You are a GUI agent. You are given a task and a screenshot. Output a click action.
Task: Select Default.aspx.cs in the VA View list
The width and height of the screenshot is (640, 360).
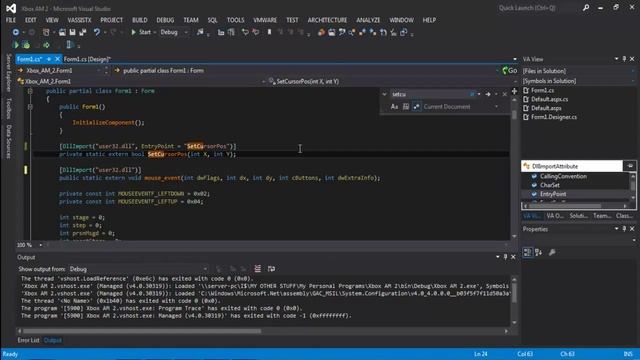coord(549,99)
